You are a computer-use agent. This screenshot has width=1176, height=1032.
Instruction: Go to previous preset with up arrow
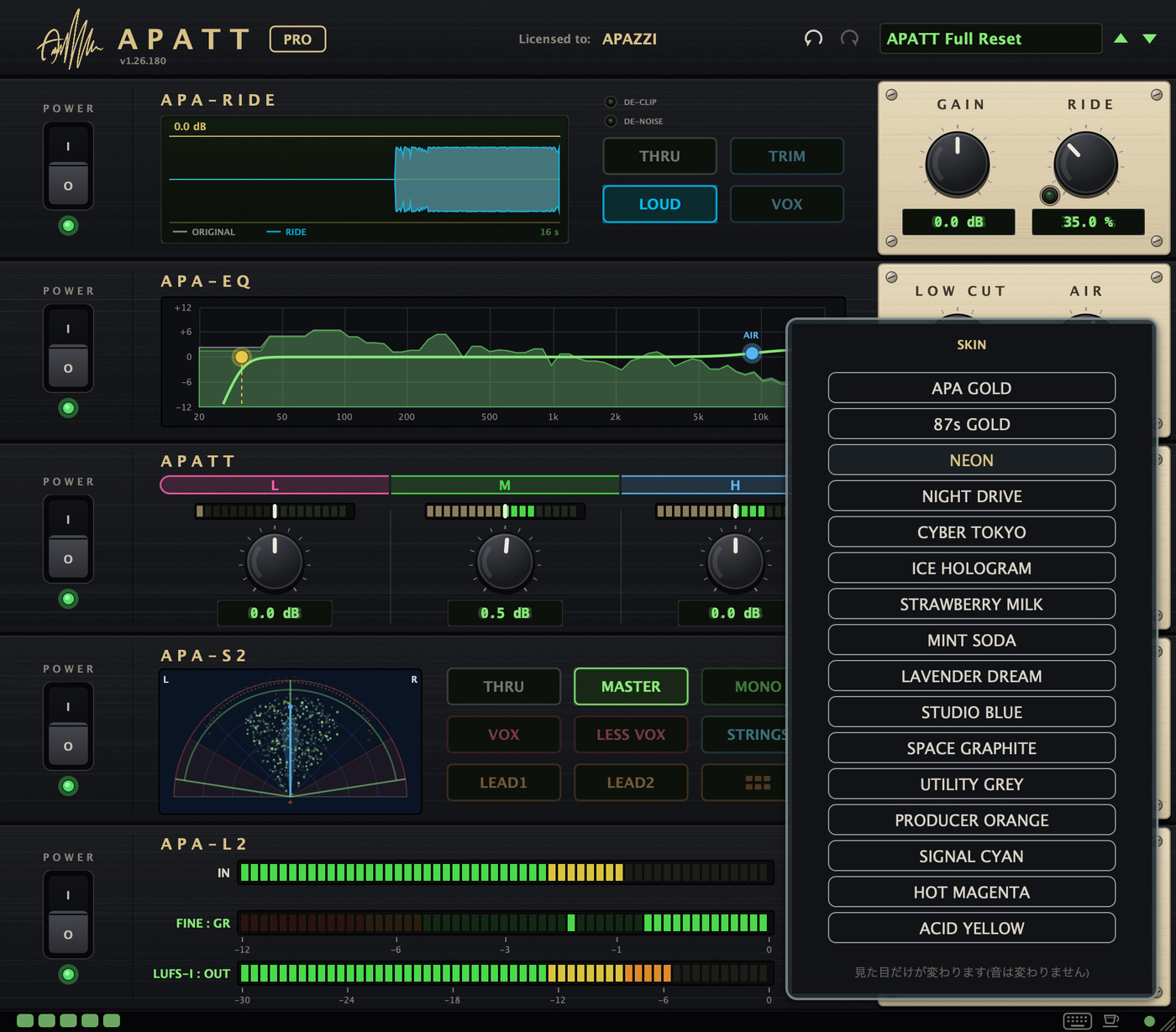pos(1121,39)
